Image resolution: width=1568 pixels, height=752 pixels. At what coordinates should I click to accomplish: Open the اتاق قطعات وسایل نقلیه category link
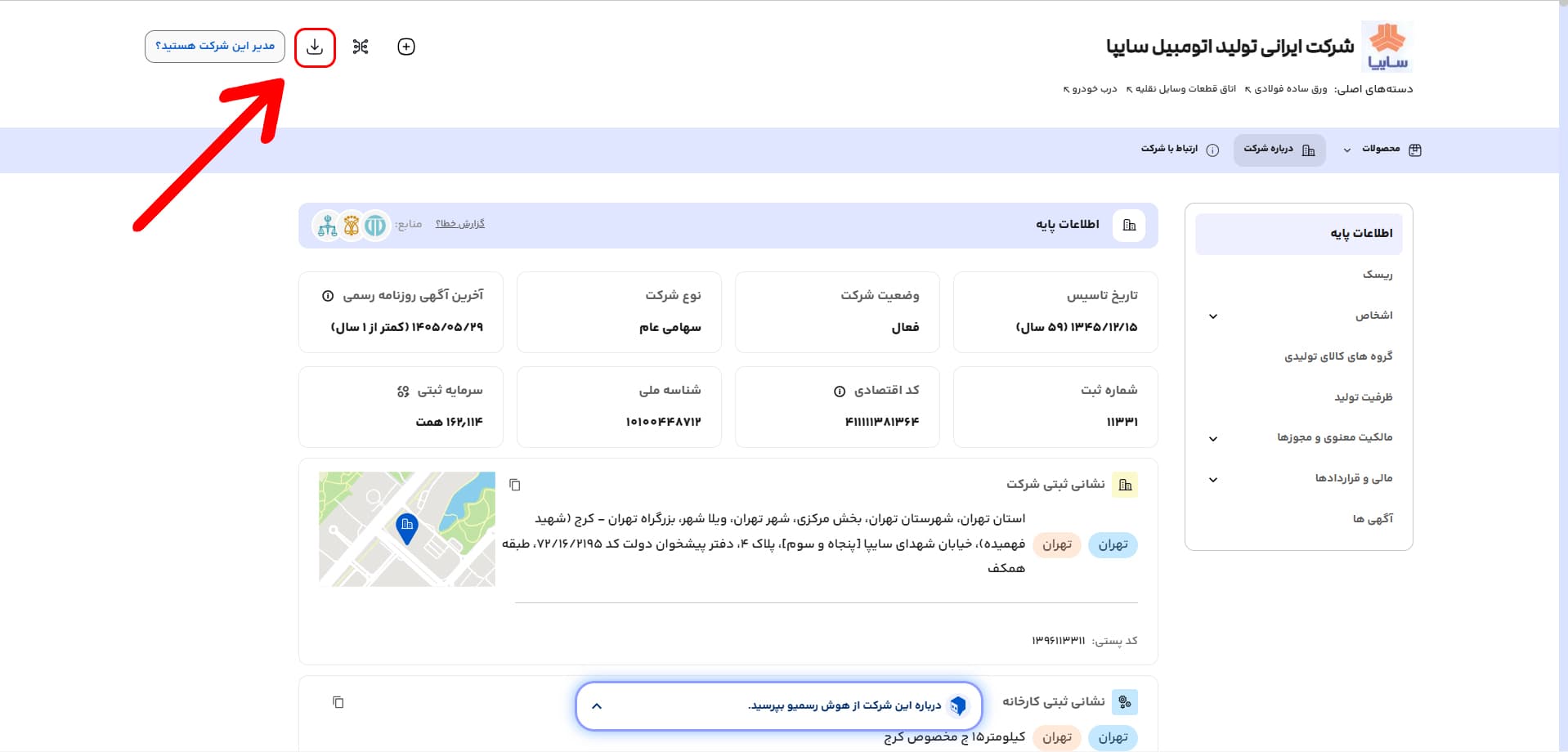(1180, 89)
